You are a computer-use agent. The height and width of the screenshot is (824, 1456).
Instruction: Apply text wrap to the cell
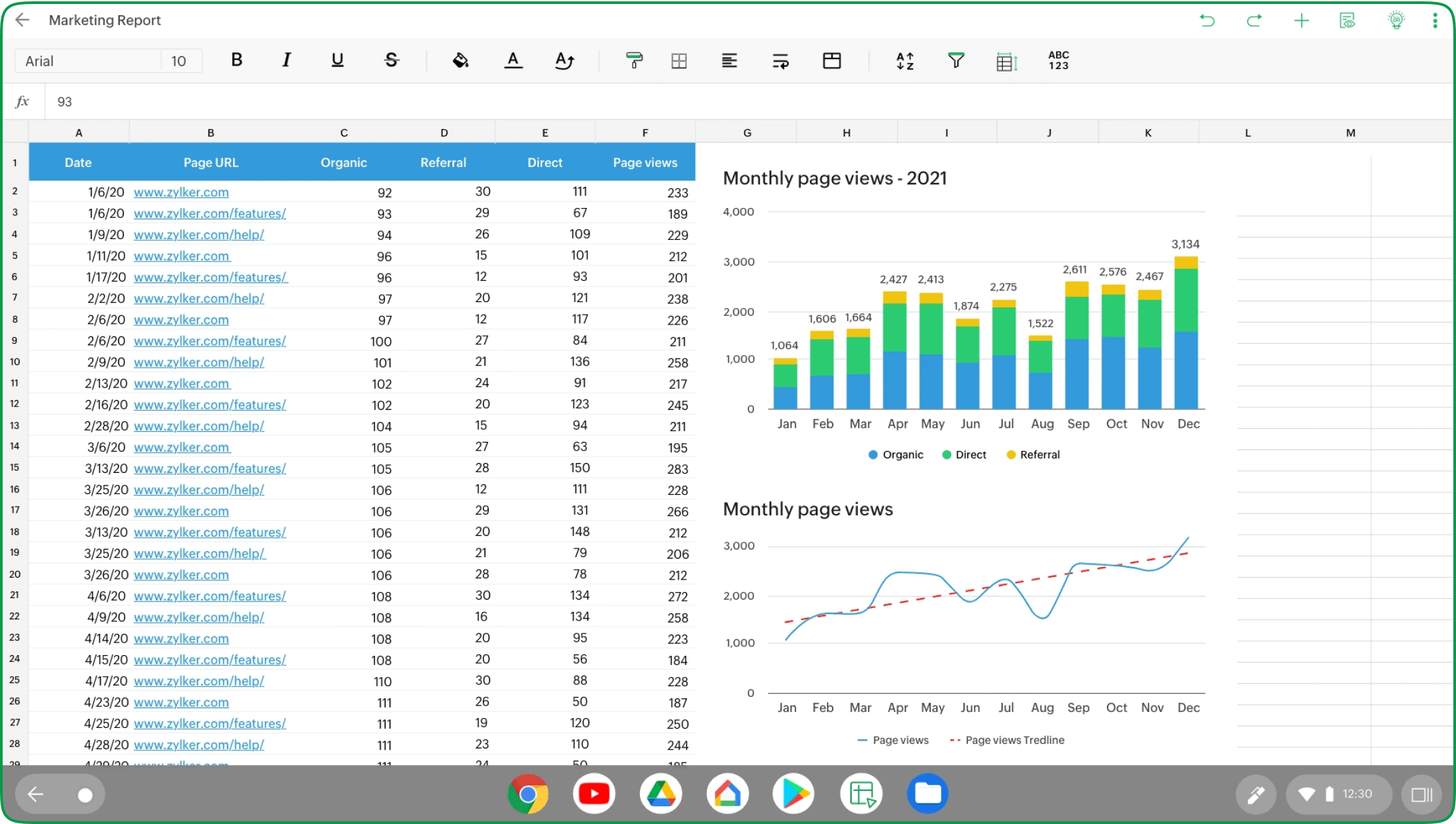coord(780,60)
